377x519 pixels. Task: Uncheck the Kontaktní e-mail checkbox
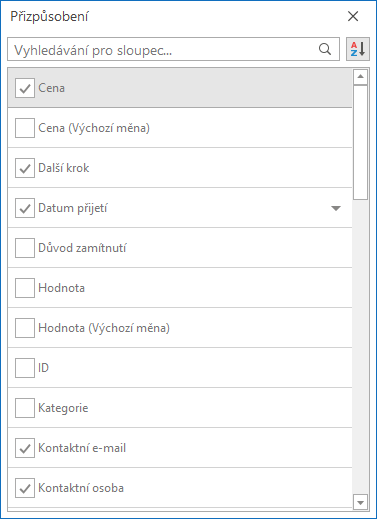coord(25,448)
